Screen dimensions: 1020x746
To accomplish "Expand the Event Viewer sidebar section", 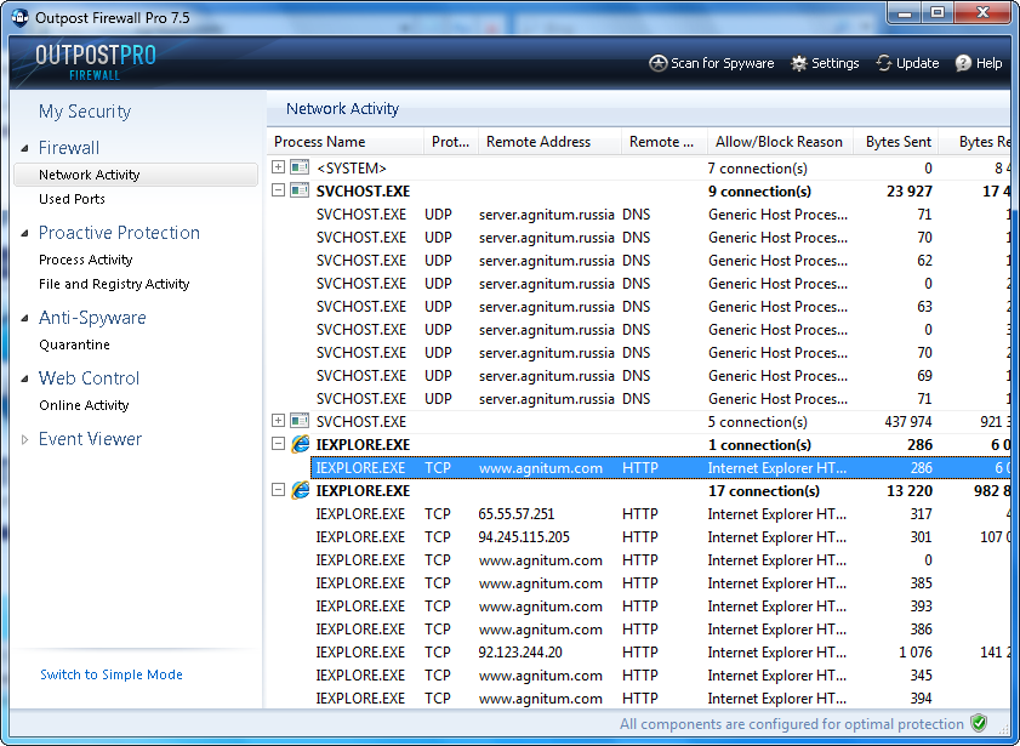I will 25,440.
